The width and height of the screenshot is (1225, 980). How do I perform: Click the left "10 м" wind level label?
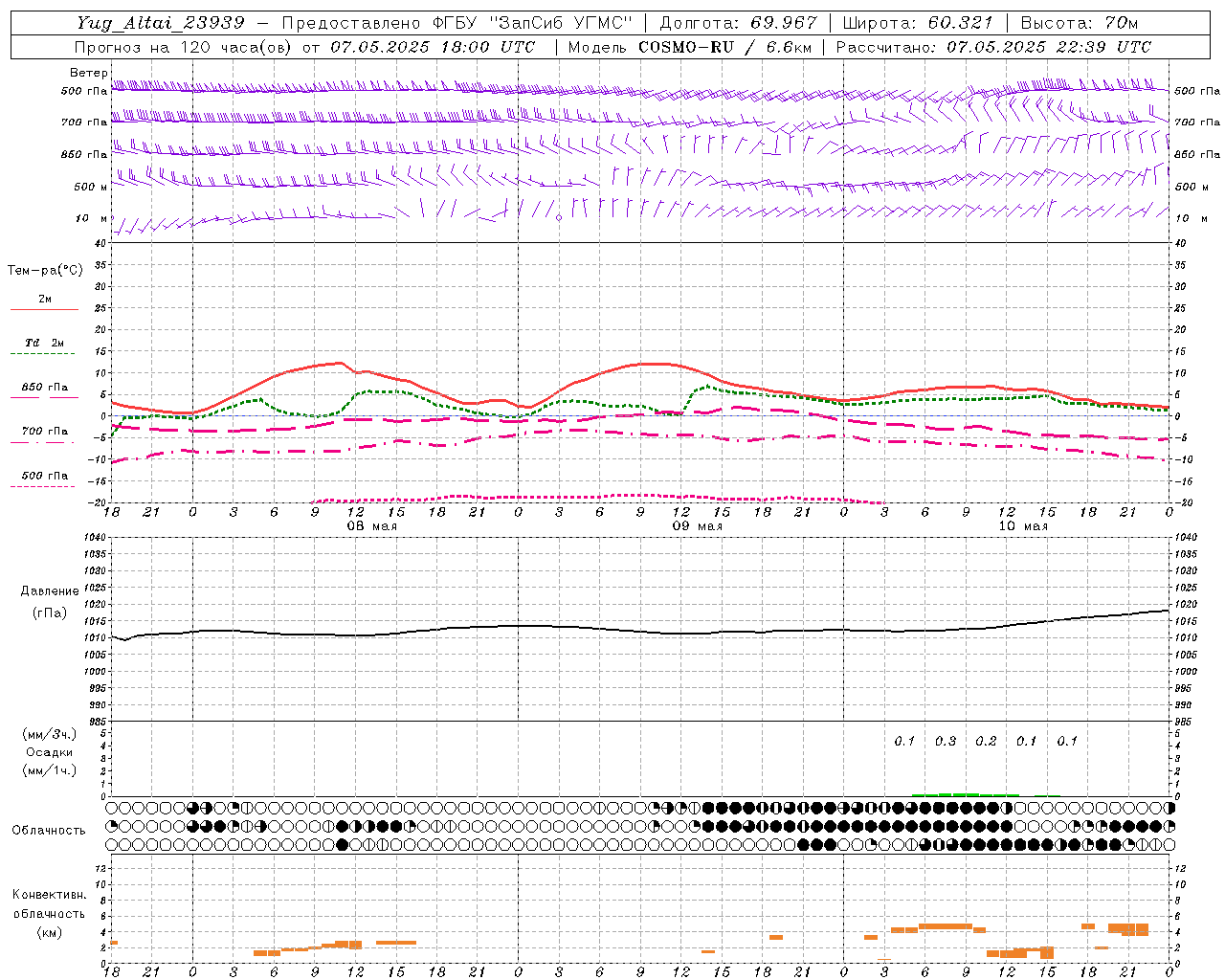point(92,218)
